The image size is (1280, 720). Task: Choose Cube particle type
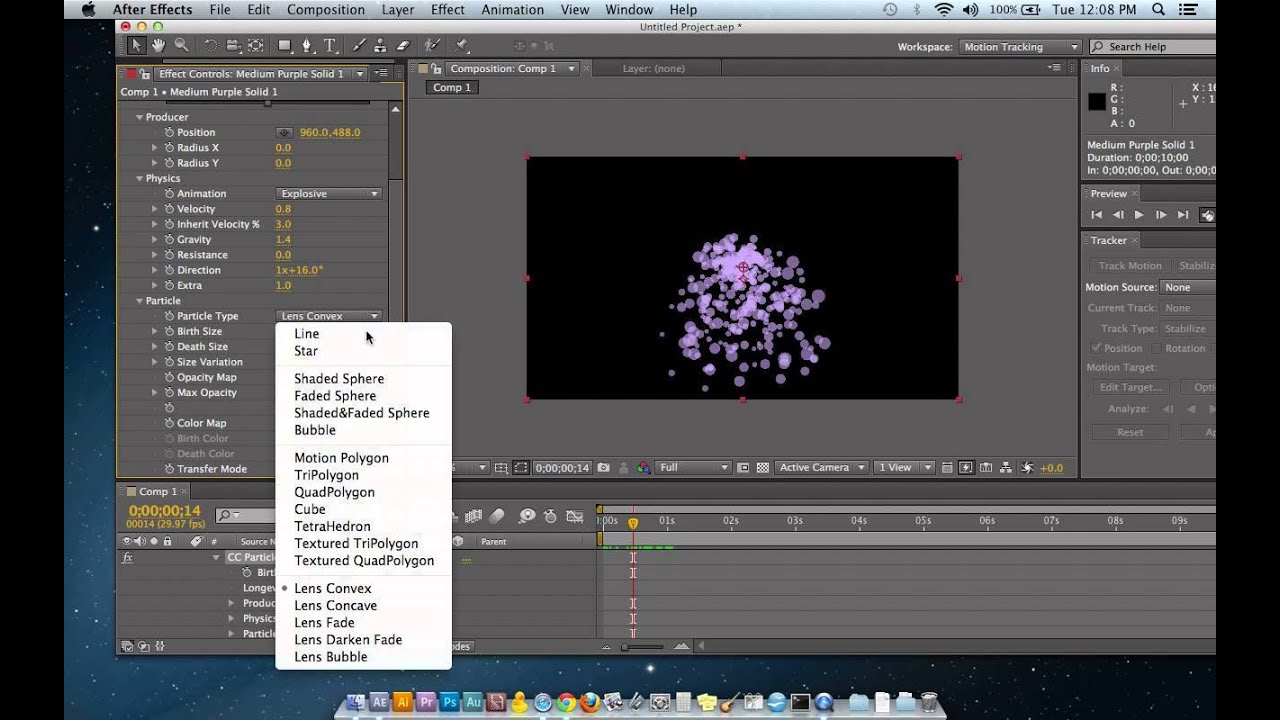click(x=310, y=510)
